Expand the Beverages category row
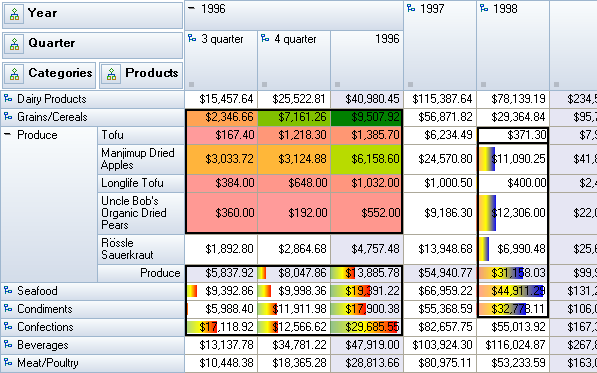This screenshot has width=597, height=373. click(x=8, y=344)
